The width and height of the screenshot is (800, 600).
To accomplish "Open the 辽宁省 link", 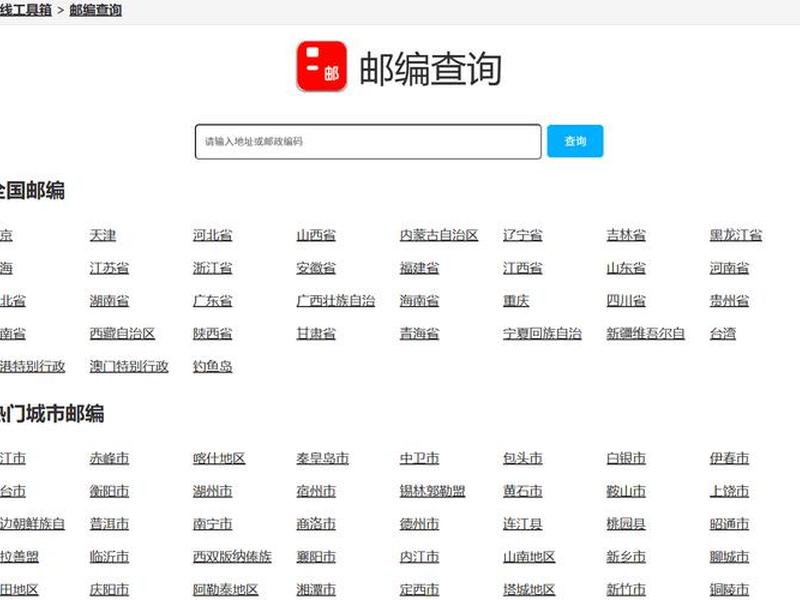I will click(522, 235).
